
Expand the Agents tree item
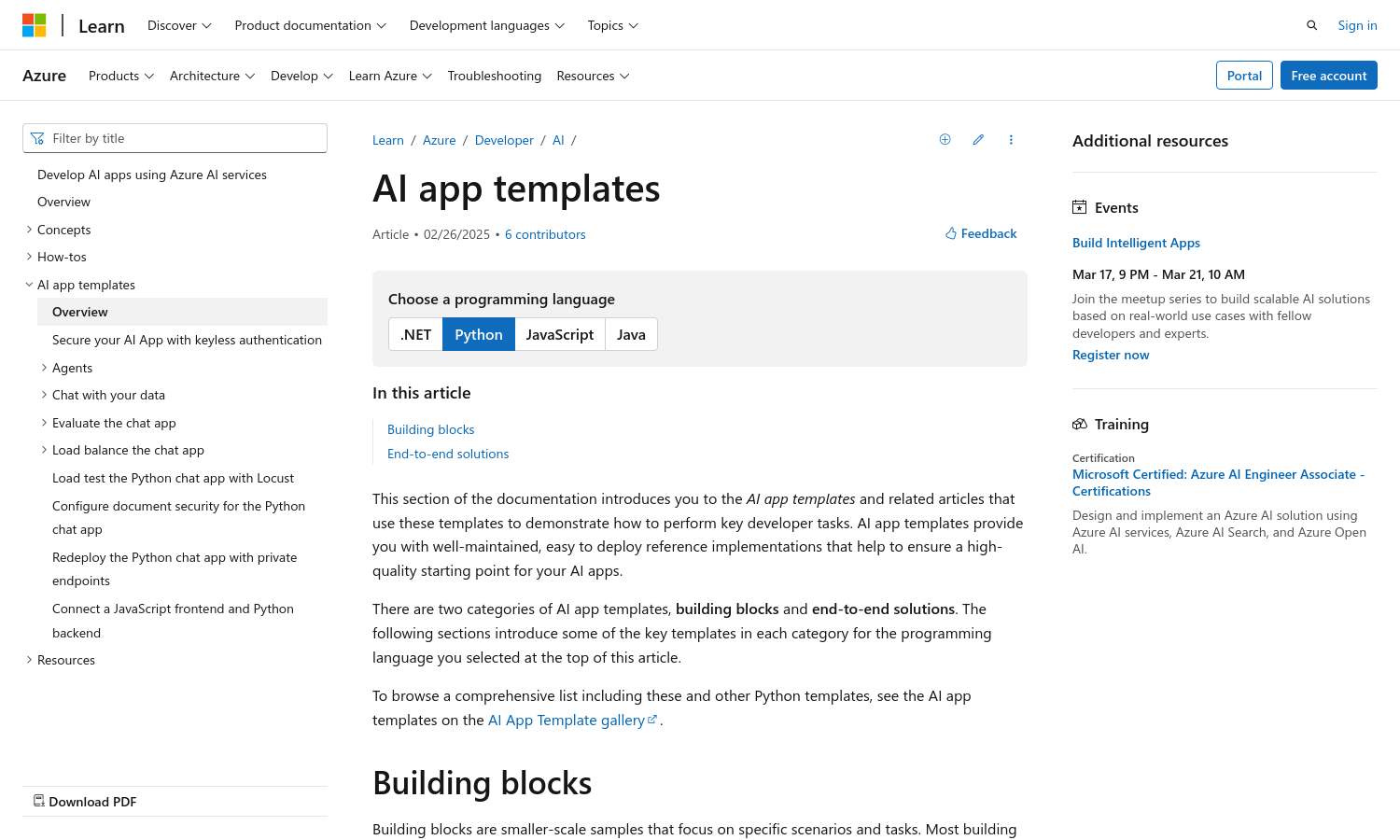[x=44, y=368]
